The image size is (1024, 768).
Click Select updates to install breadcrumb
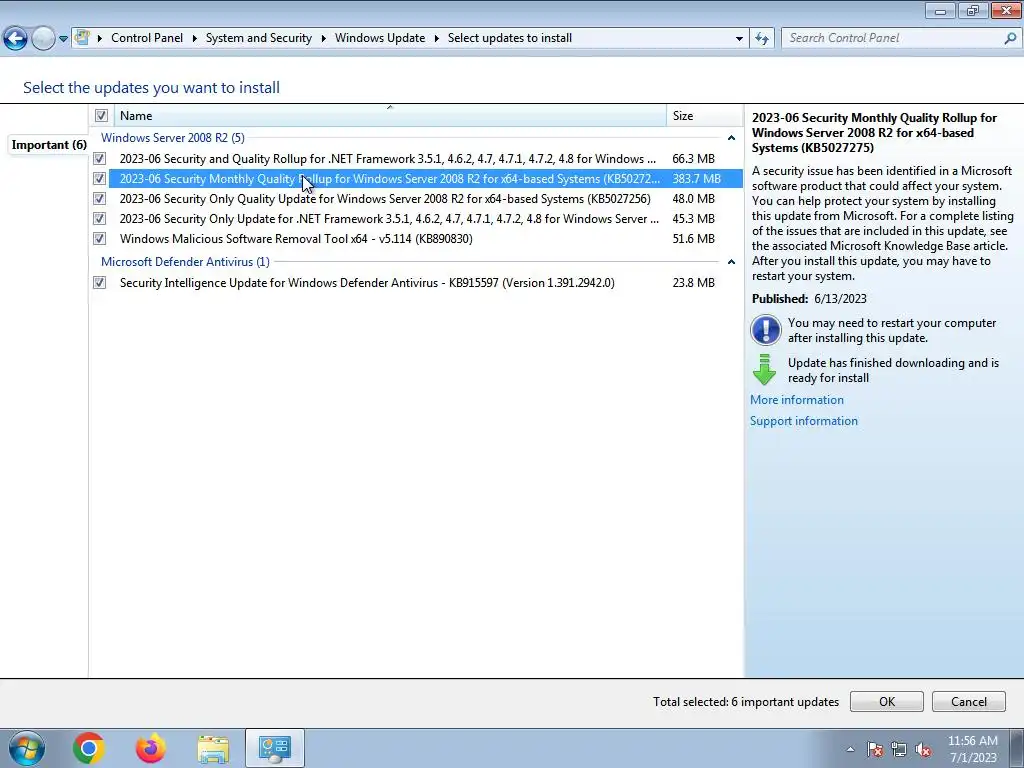pos(509,38)
